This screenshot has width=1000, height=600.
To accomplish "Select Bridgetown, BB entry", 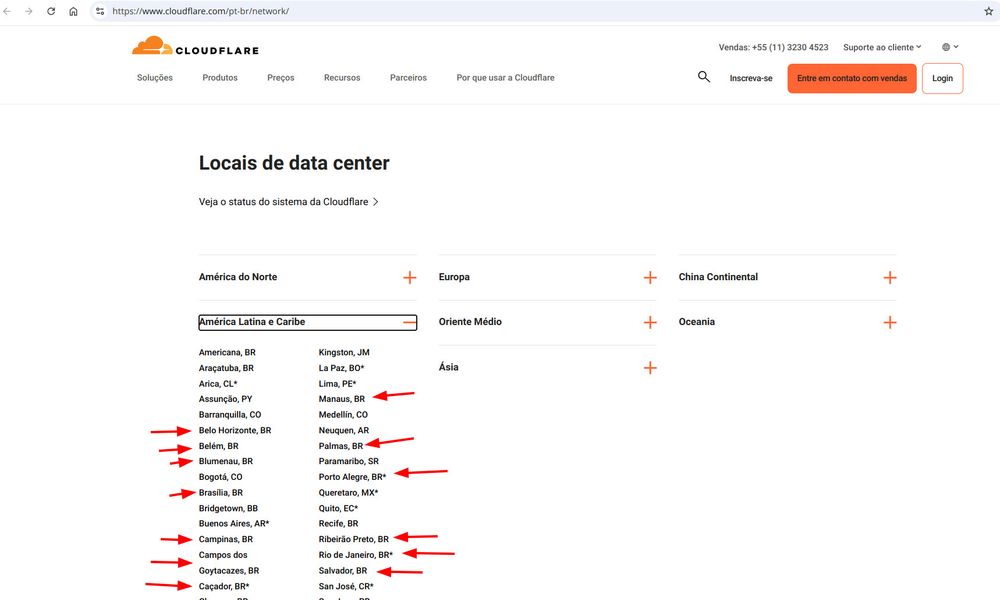I will coord(228,508).
